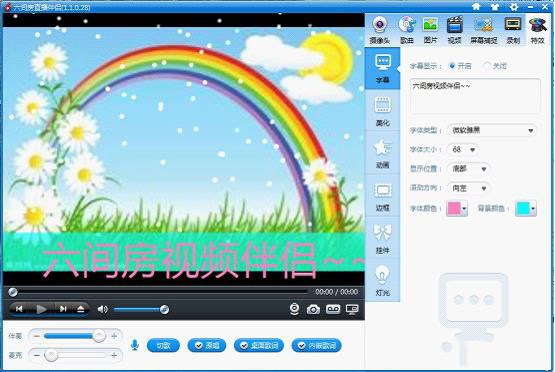Mute the player volume speaker icon
Image resolution: width=555 pixels, height=372 pixels.
point(103,309)
